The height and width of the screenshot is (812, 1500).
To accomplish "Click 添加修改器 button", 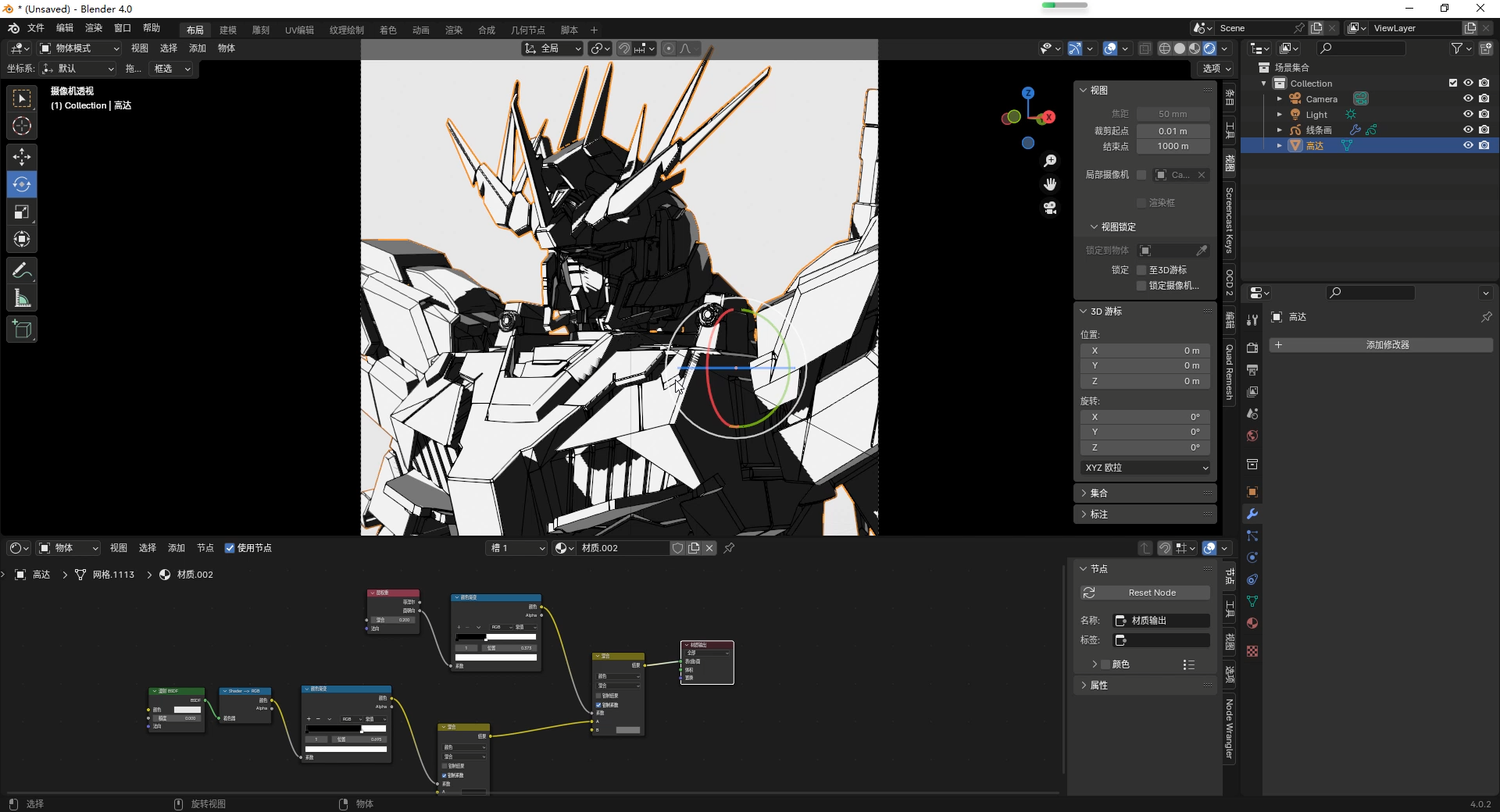I will 1381,345.
